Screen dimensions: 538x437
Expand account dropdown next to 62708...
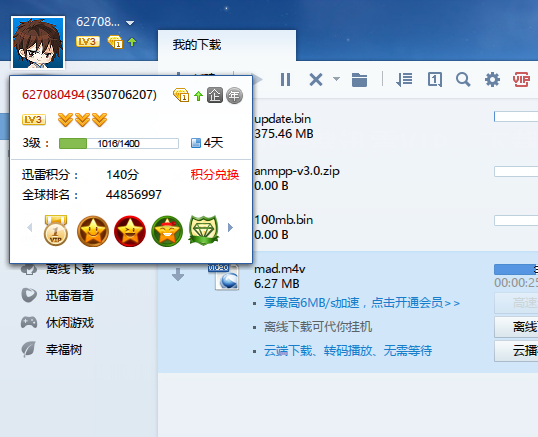pos(130,23)
